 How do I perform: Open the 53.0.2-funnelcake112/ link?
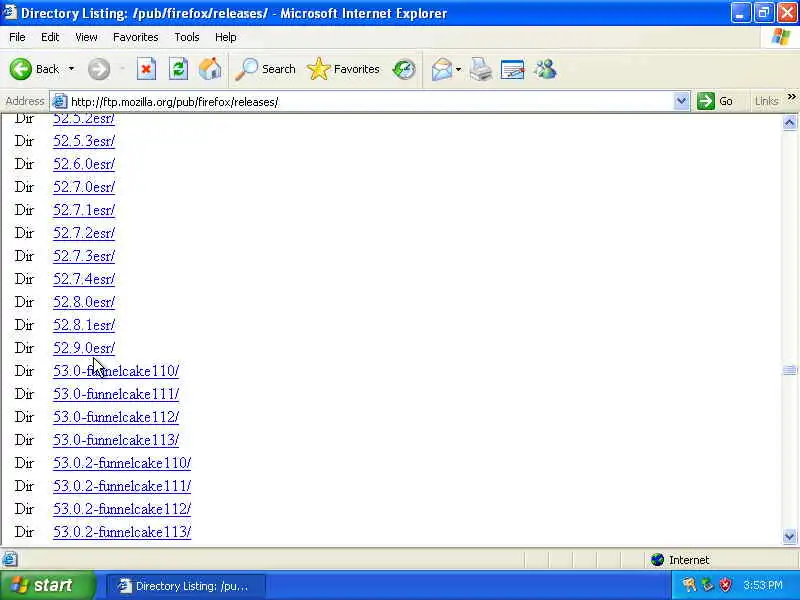[122, 509]
